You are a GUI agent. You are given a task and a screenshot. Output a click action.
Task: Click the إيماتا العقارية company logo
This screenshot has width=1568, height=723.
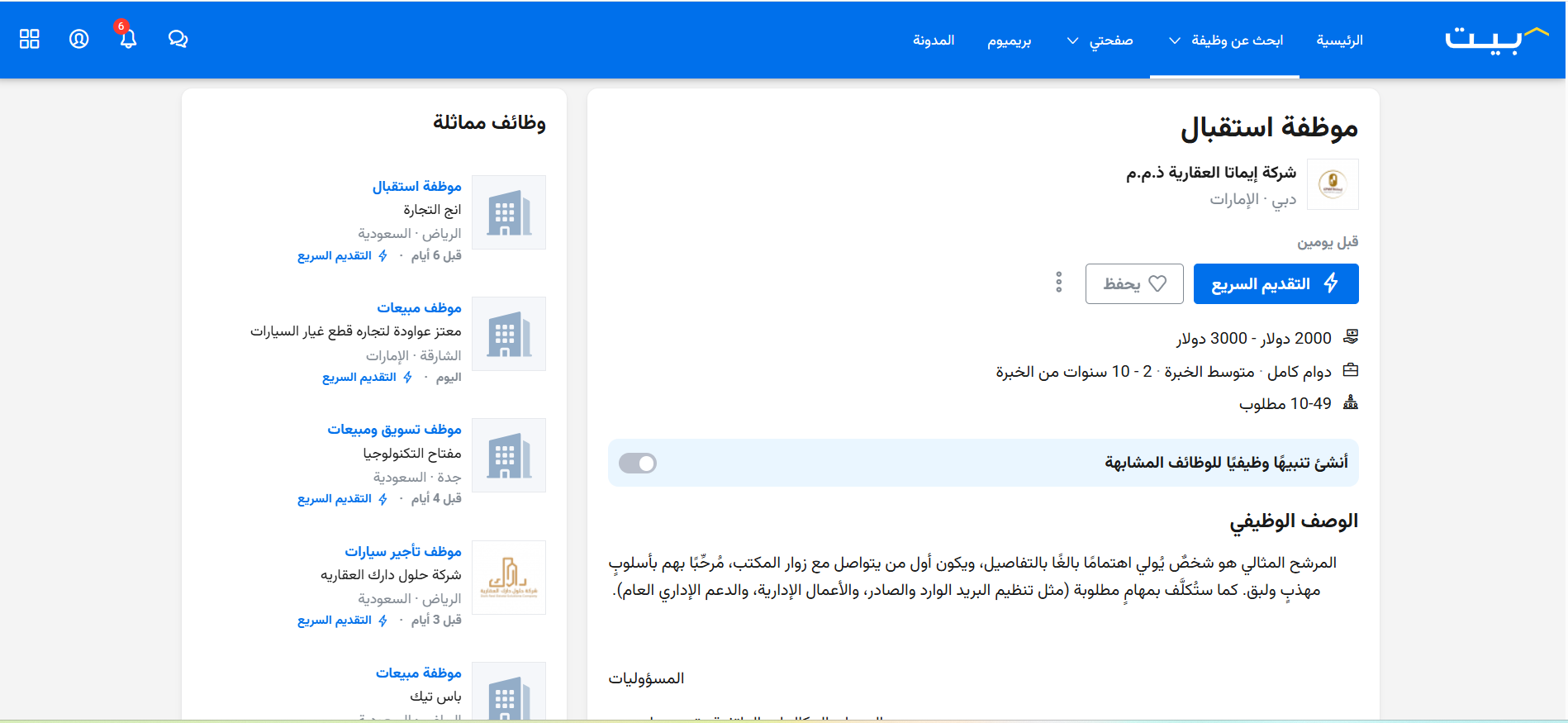tap(1333, 184)
